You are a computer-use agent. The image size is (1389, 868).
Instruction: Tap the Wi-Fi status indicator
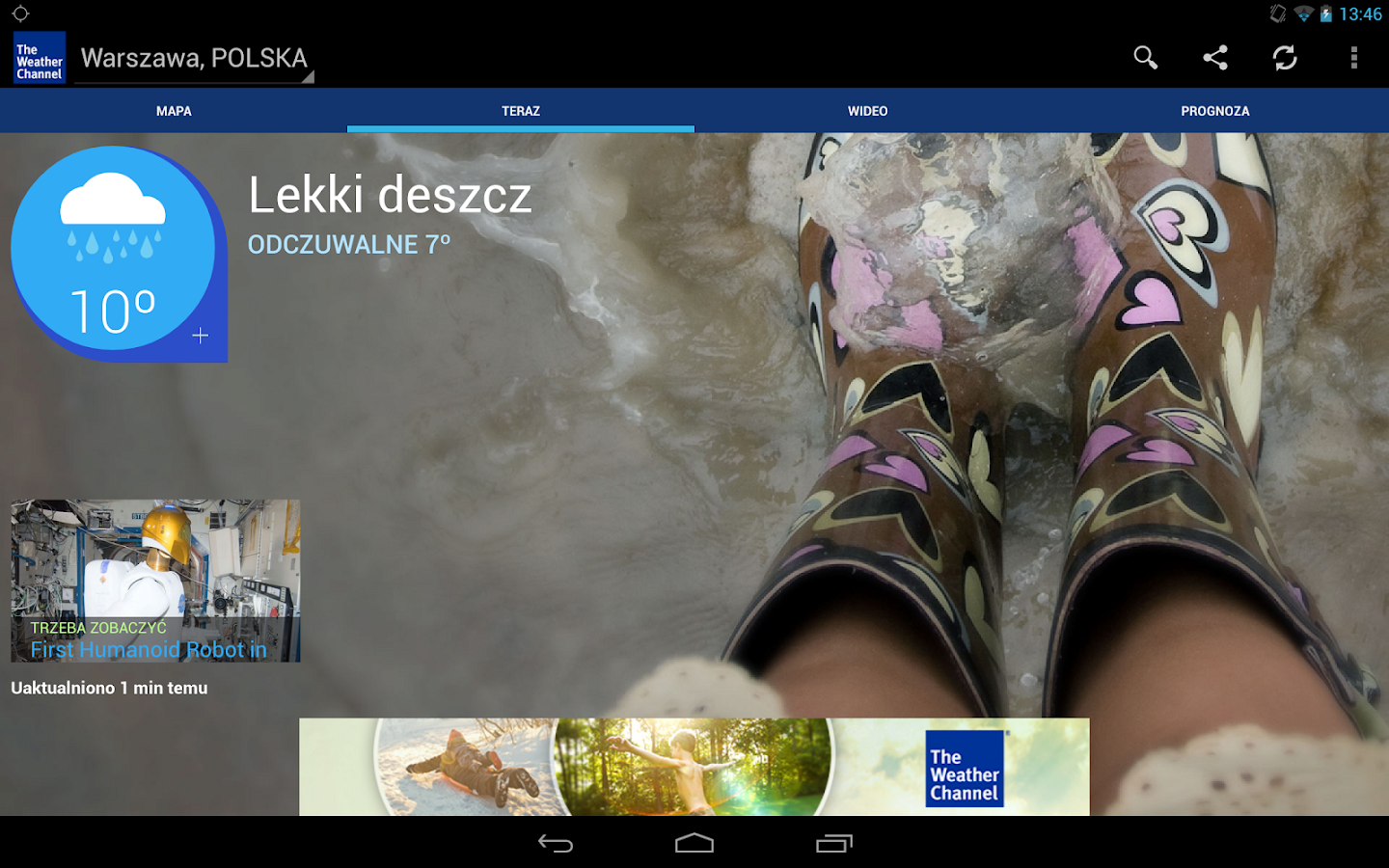[x=1306, y=14]
